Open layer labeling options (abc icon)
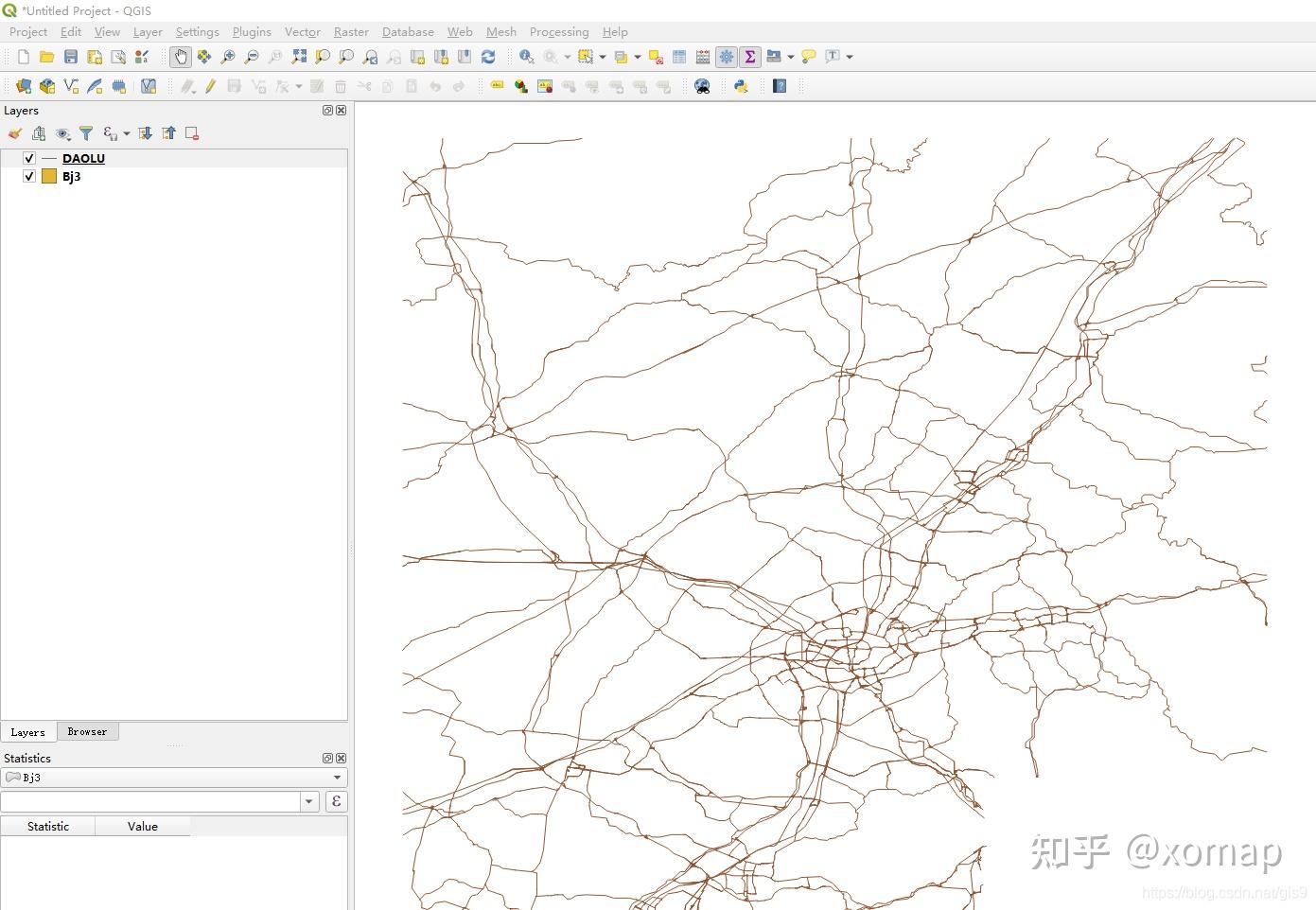The image size is (1316, 910). [497, 86]
